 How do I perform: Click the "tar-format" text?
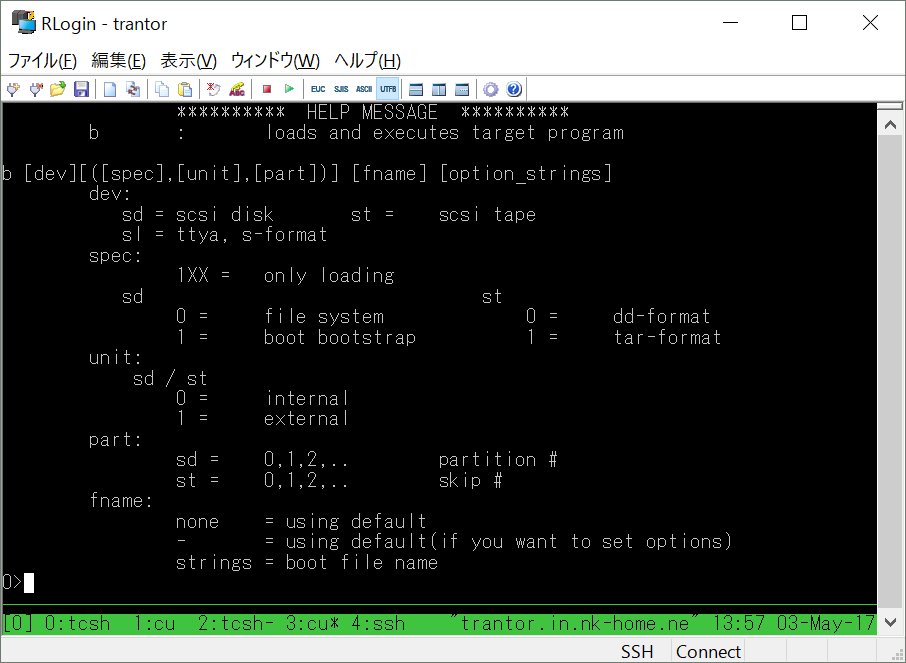click(x=667, y=337)
